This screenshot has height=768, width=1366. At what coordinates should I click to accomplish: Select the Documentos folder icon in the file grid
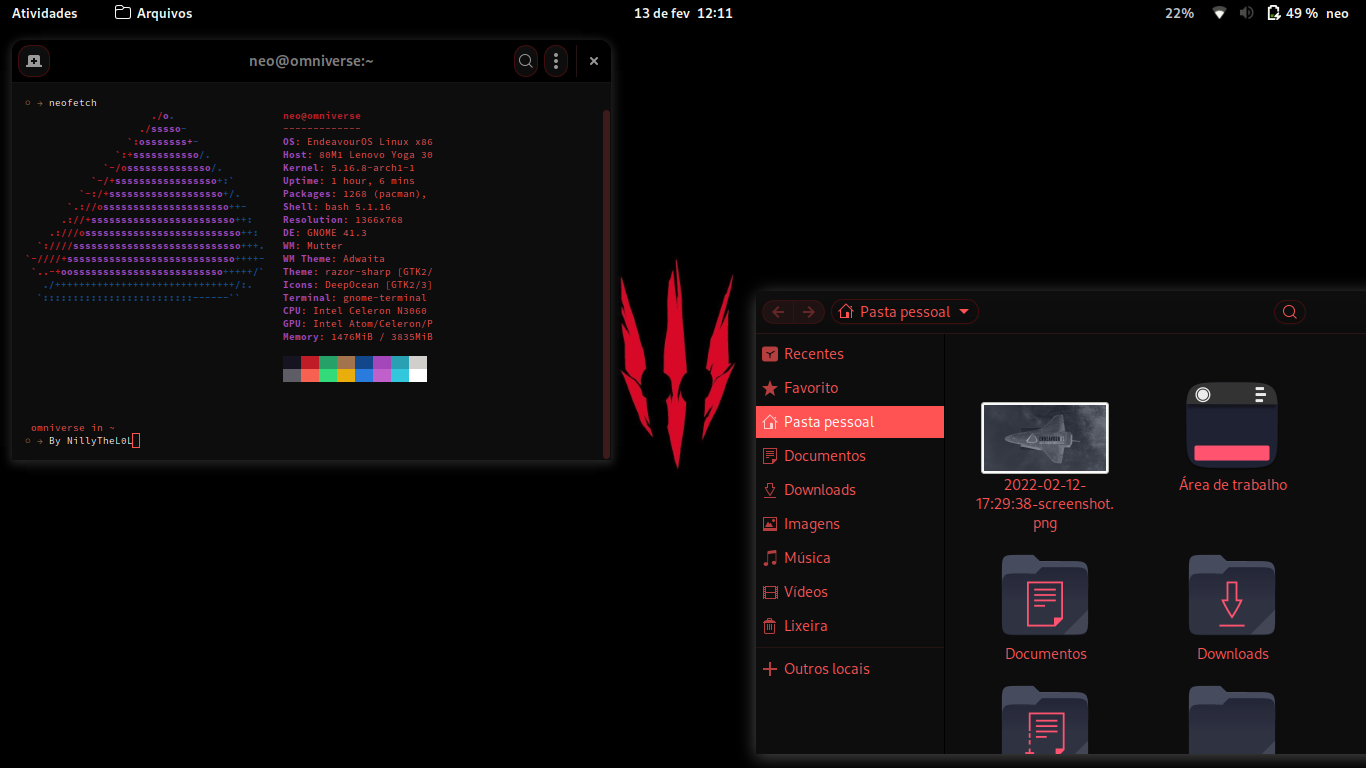(1045, 595)
